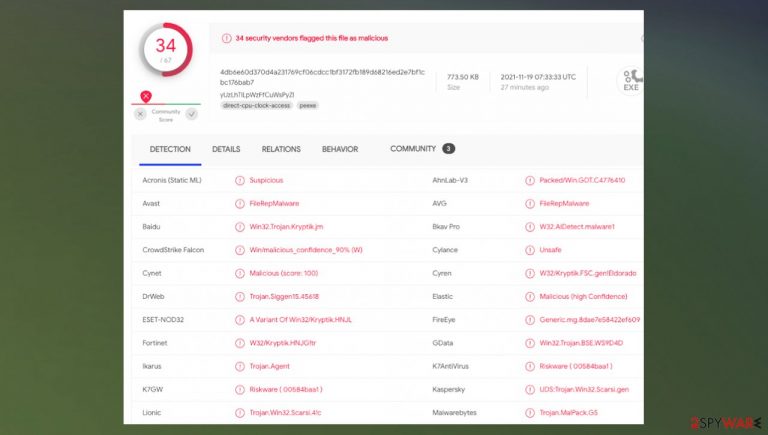
Task: Click Malicious (score: 100) Cynet result
Action: 284,273
